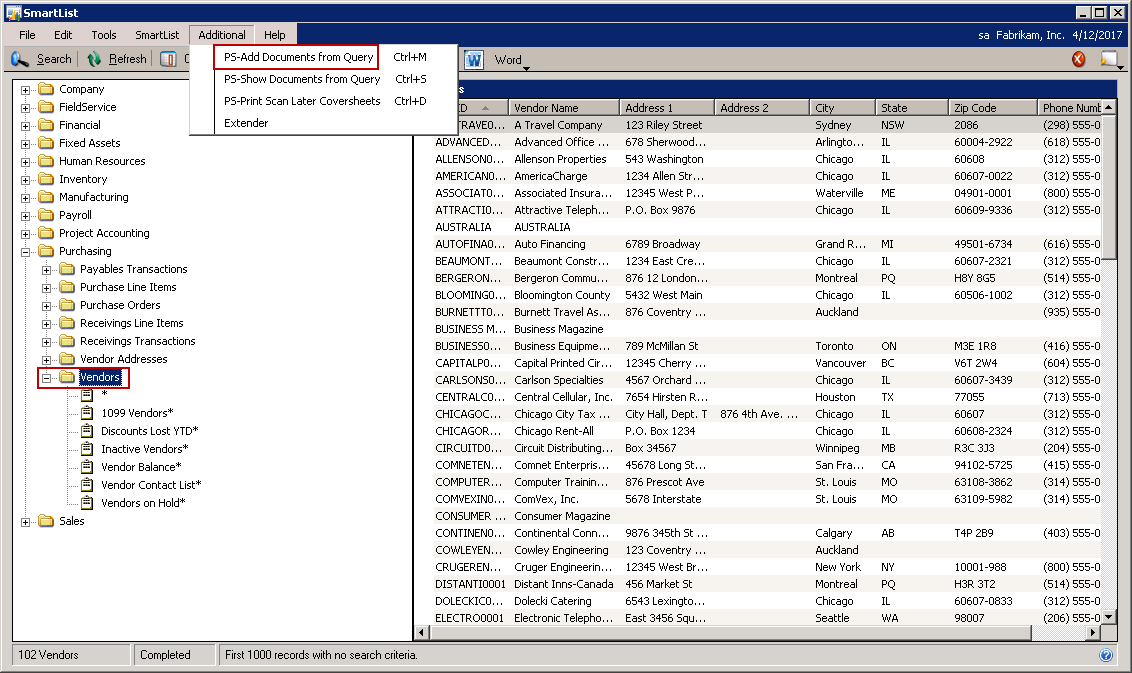The height and width of the screenshot is (673, 1132).
Task: Open the 1099 Vendors* favorite icon
Action: pyautogui.click(x=87, y=413)
